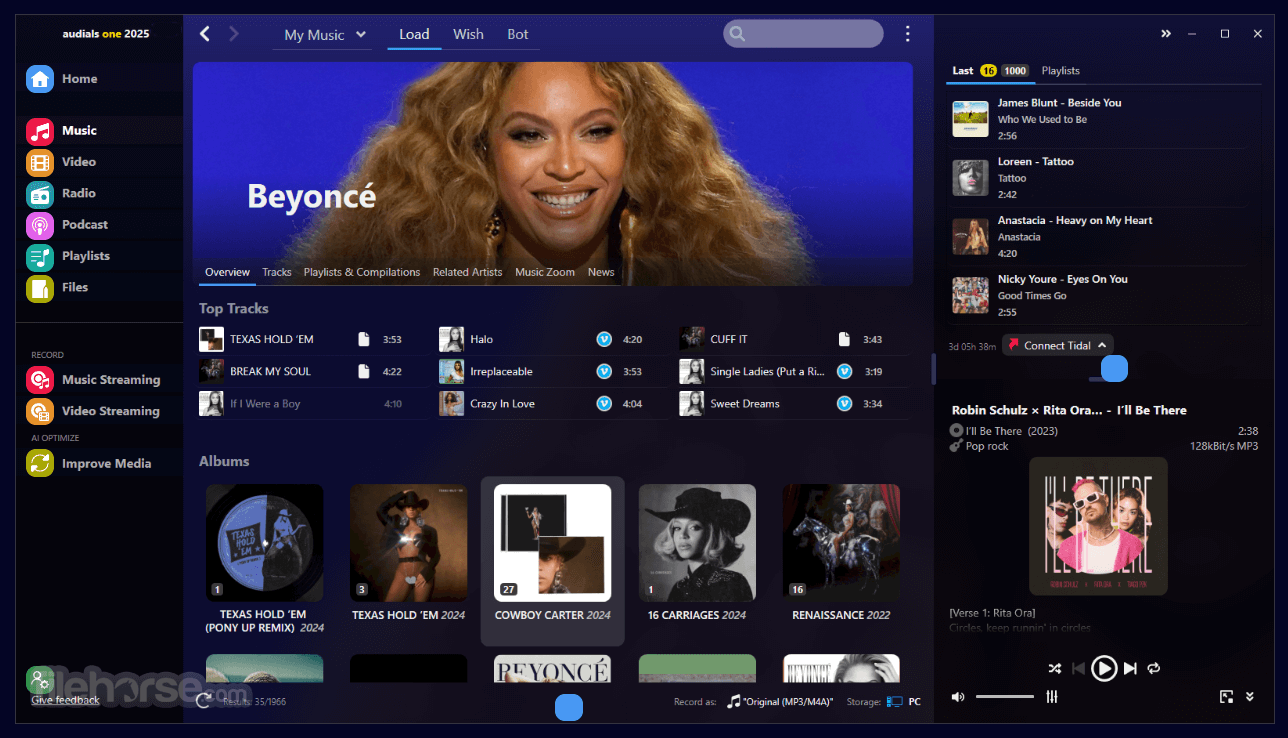
Task: Open the Playlists section icon
Action: tap(40, 256)
